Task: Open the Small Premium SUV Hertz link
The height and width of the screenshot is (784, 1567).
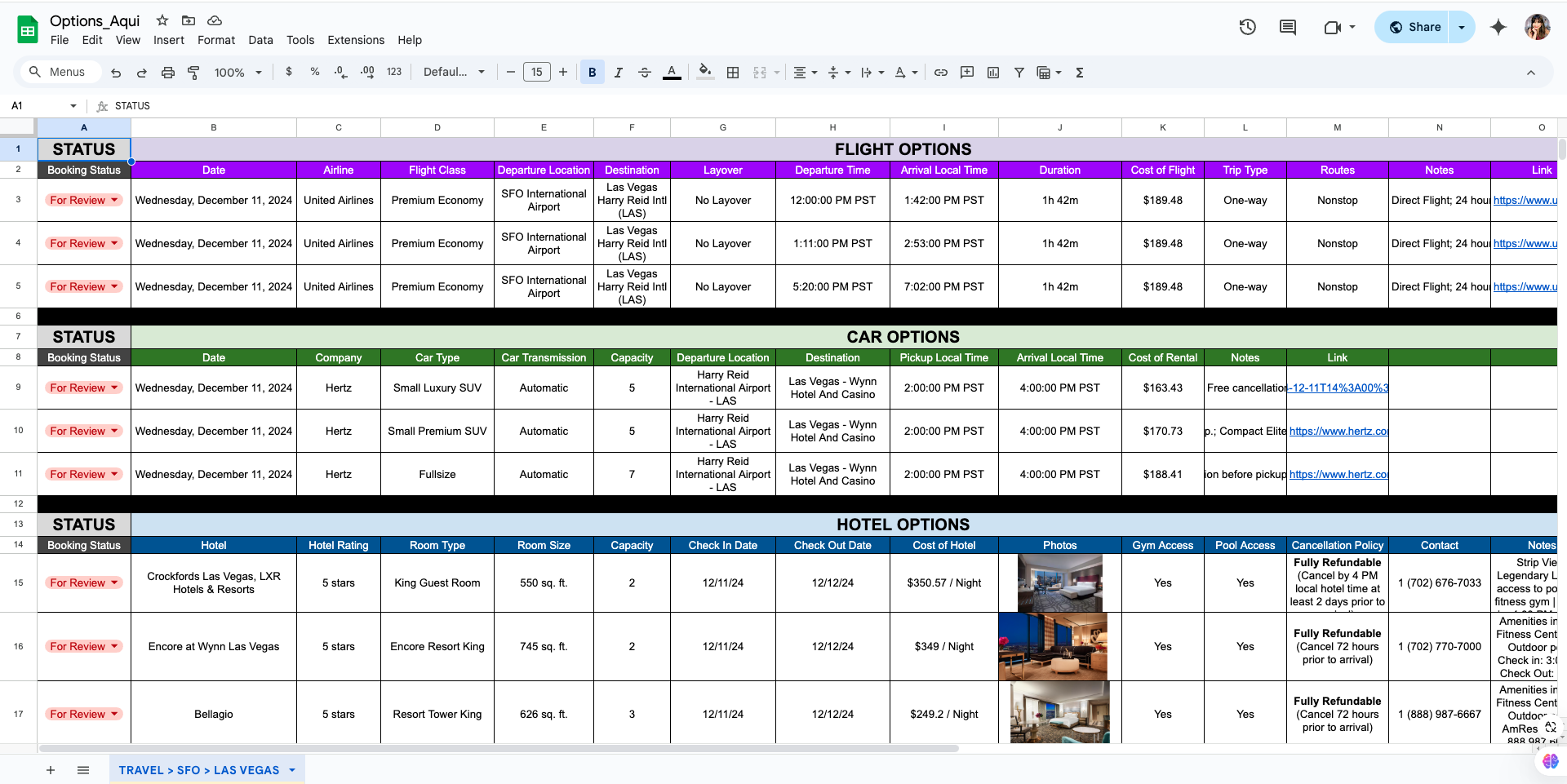Action: [x=1338, y=431]
